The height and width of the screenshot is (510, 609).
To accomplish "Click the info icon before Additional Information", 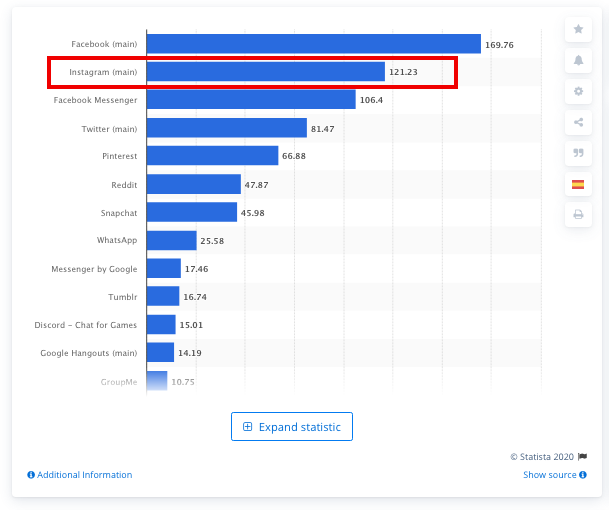I will [31, 475].
